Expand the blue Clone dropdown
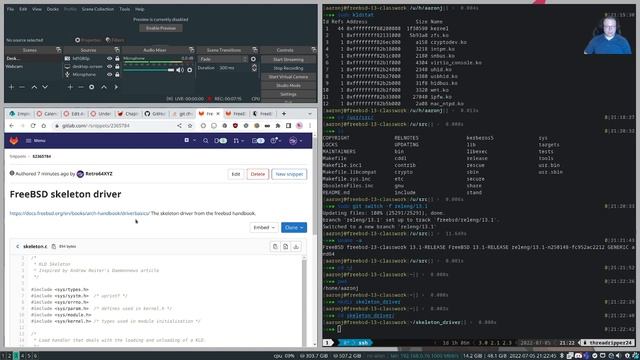 [x=293, y=227]
